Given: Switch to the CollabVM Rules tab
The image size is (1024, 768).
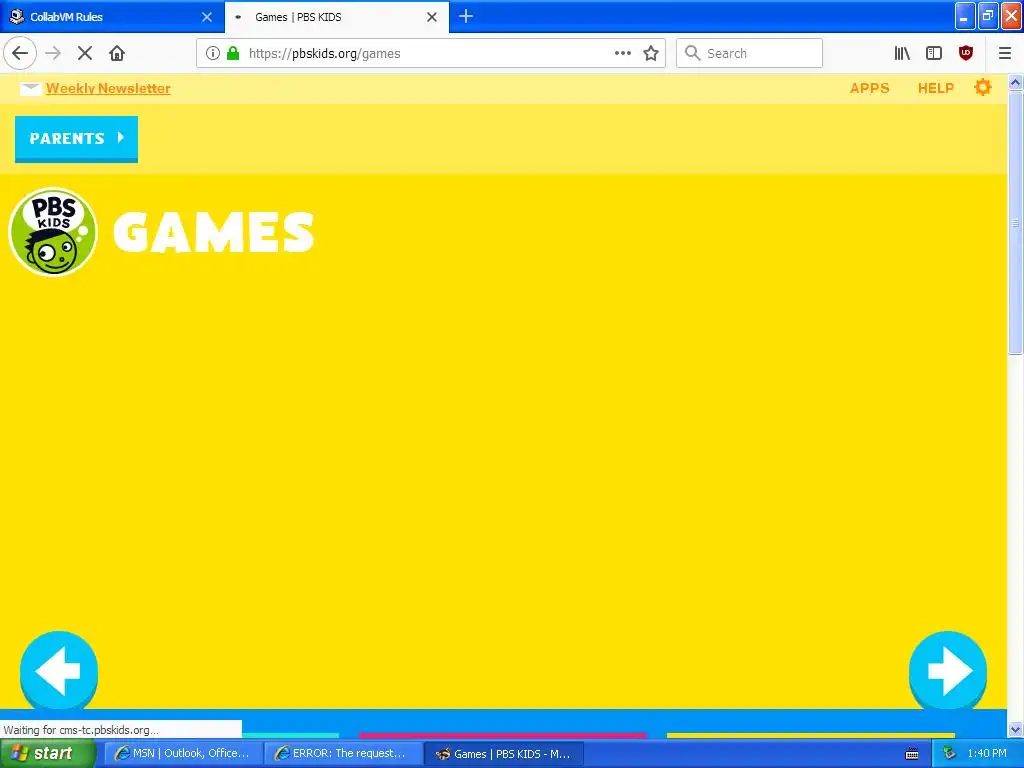Looking at the screenshot, I should tap(112, 16).
